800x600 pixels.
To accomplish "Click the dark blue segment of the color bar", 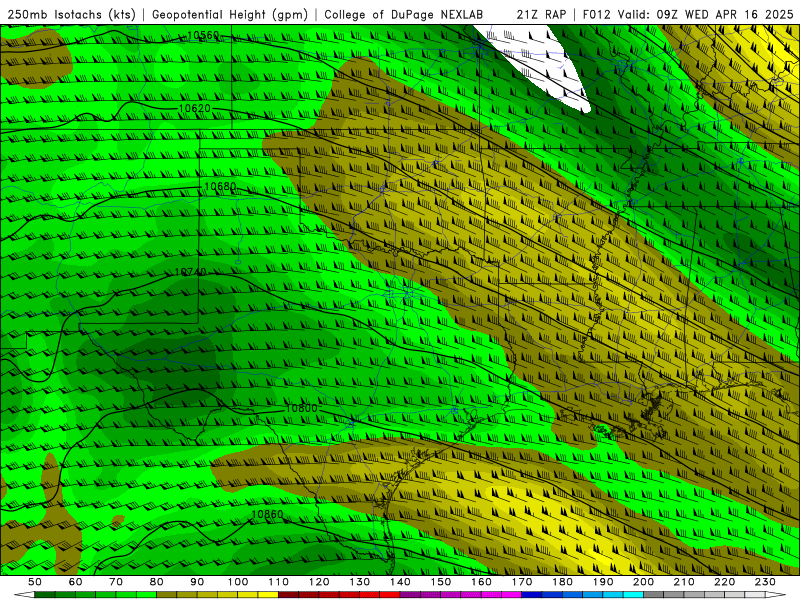I will (532, 595).
